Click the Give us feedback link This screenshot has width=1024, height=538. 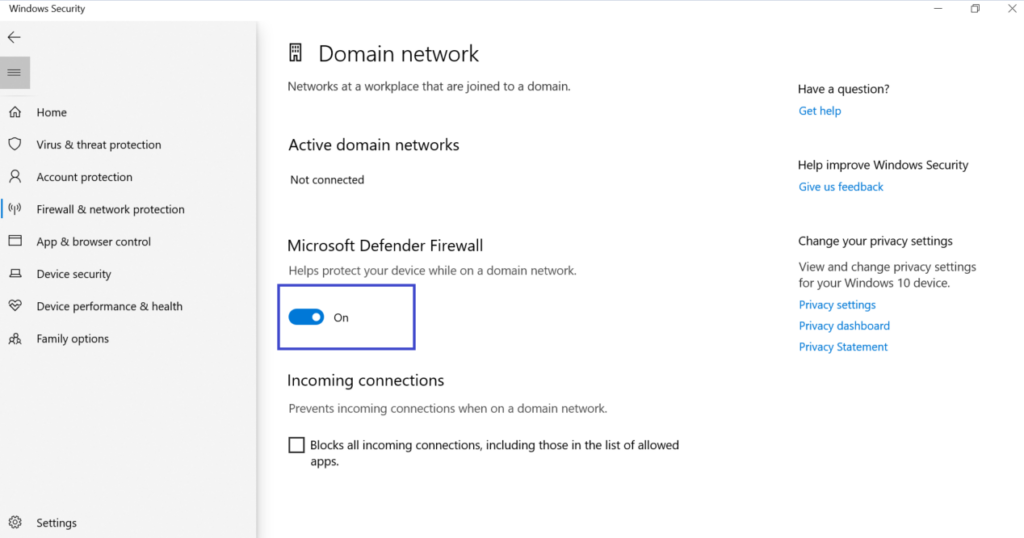coord(841,187)
